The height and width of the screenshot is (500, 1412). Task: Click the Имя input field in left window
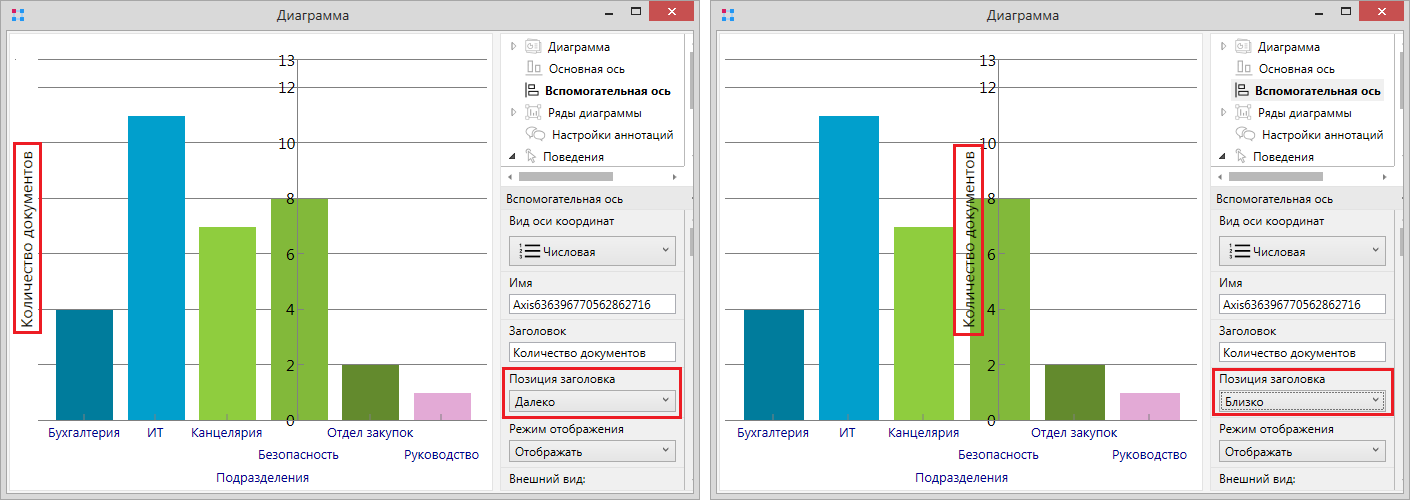tap(592, 304)
